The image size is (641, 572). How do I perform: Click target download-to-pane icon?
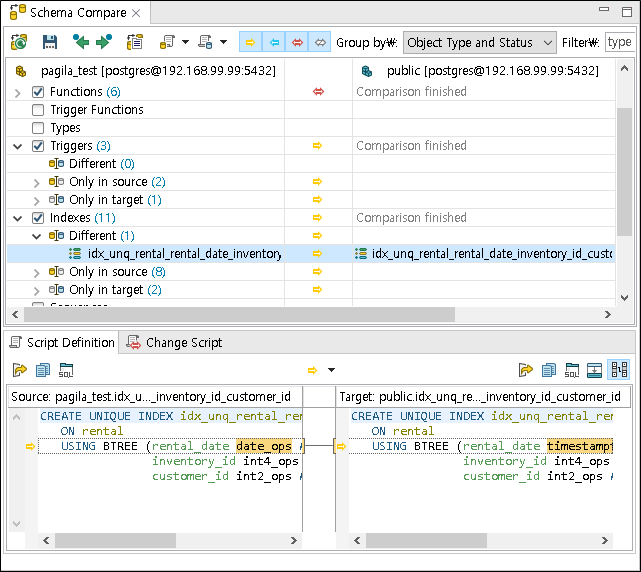point(594,370)
